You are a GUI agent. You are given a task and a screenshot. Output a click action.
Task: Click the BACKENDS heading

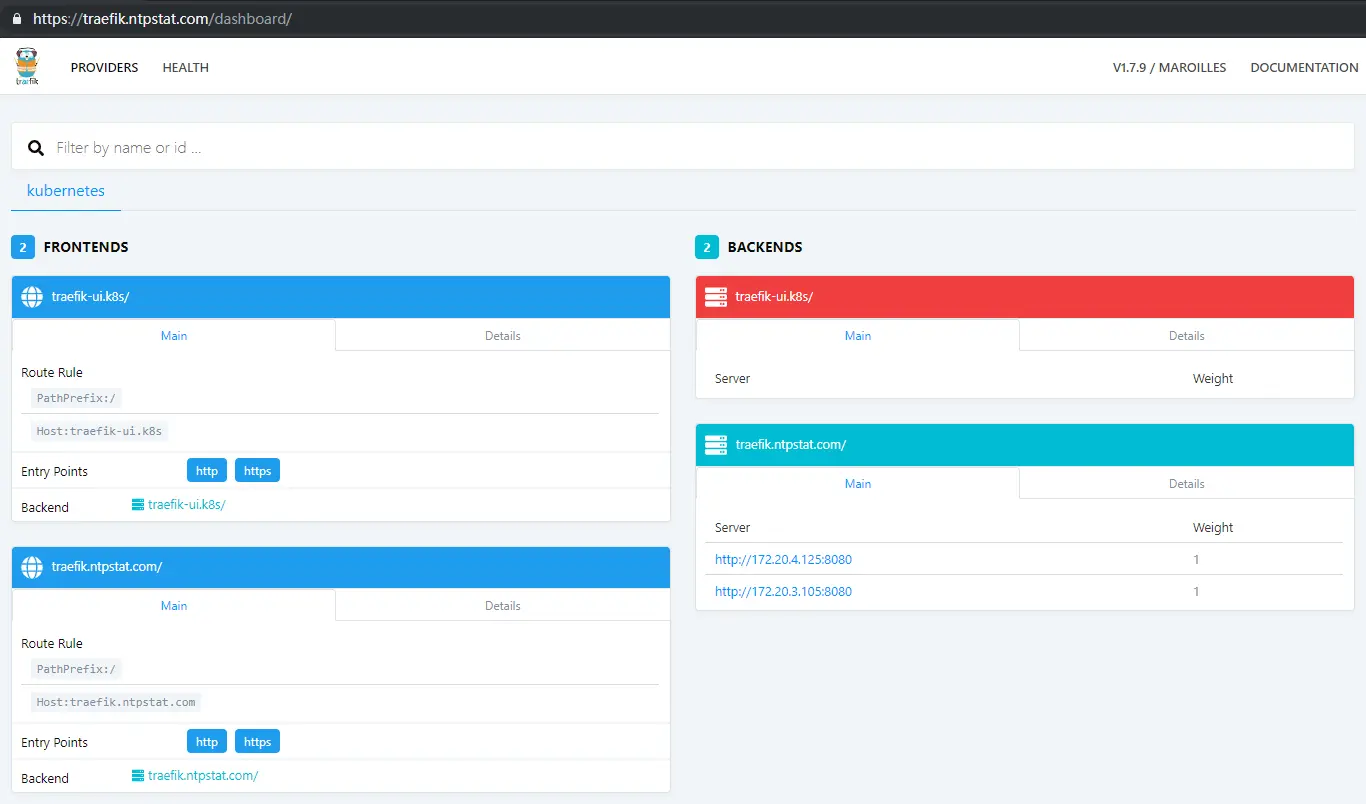point(765,247)
